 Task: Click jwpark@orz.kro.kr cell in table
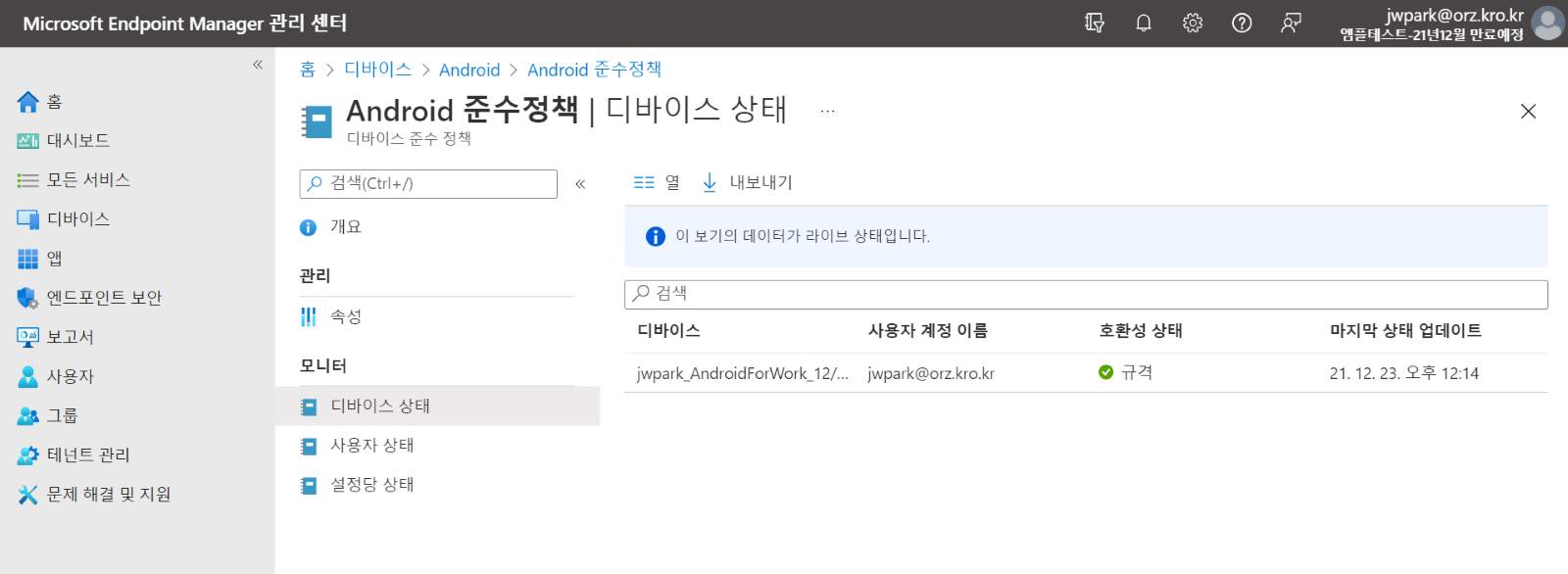click(x=931, y=373)
